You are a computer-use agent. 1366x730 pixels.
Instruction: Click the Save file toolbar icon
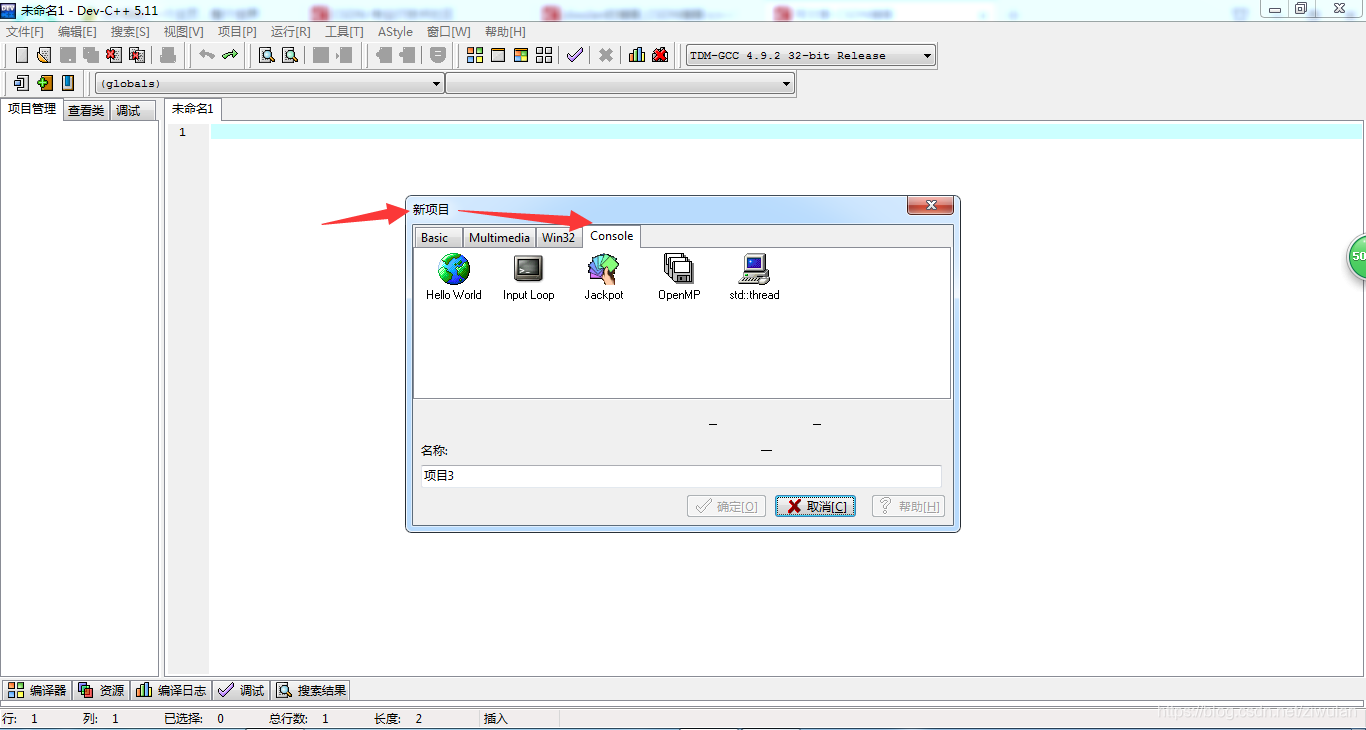[67, 55]
